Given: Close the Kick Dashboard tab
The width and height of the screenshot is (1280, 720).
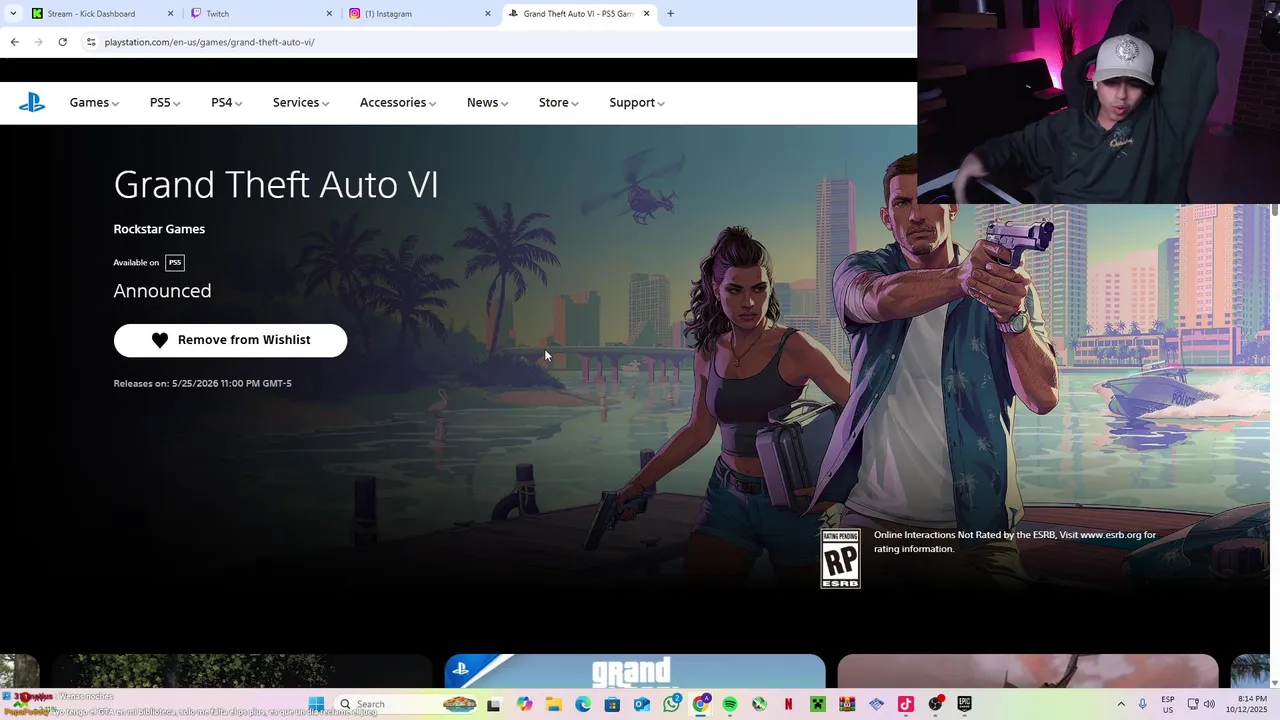Looking at the screenshot, I should pos(170,14).
